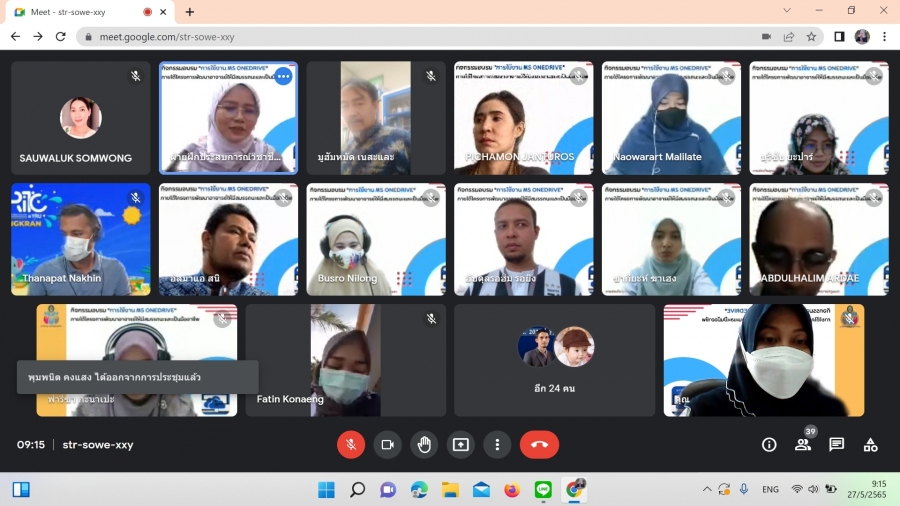Bookmark this page with the star icon
Viewport: 900px width, 506px height.
point(812,36)
